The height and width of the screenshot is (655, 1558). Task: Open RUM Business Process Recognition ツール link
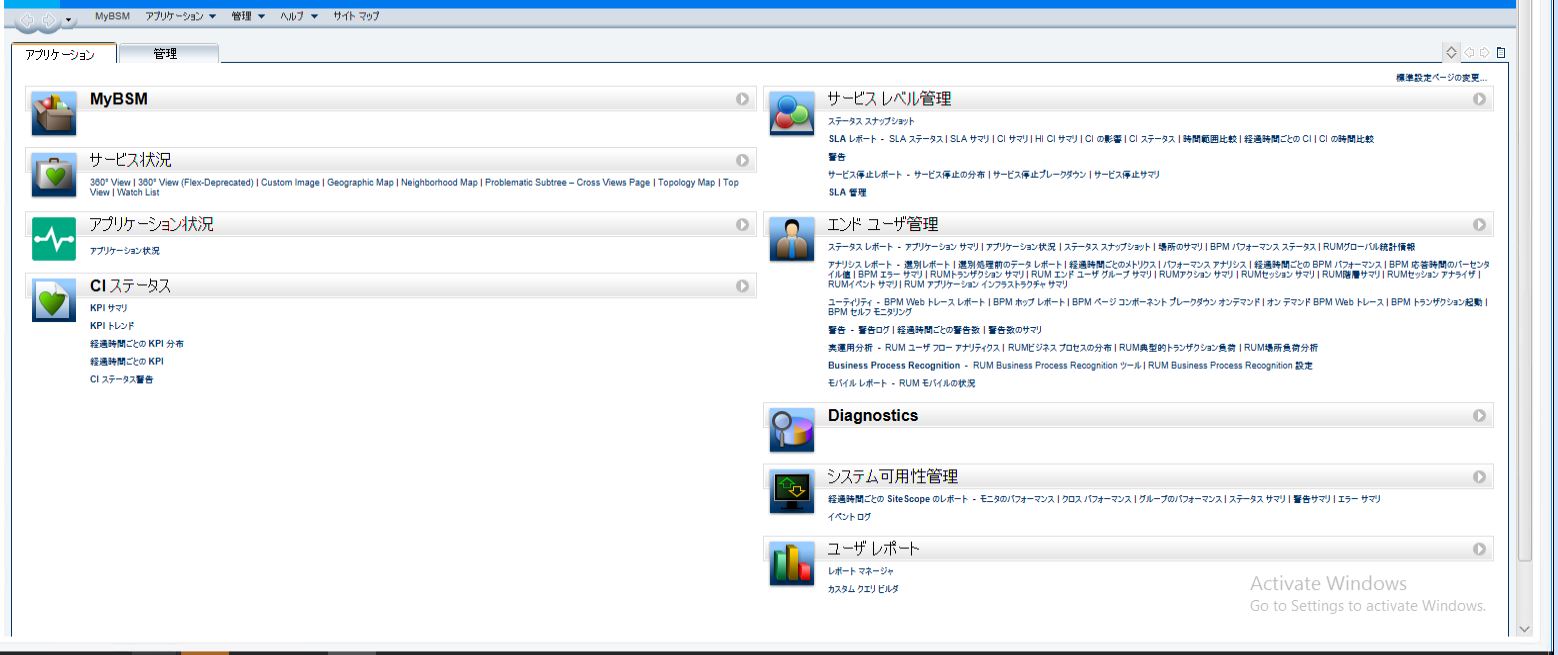tap(1057, 366)
